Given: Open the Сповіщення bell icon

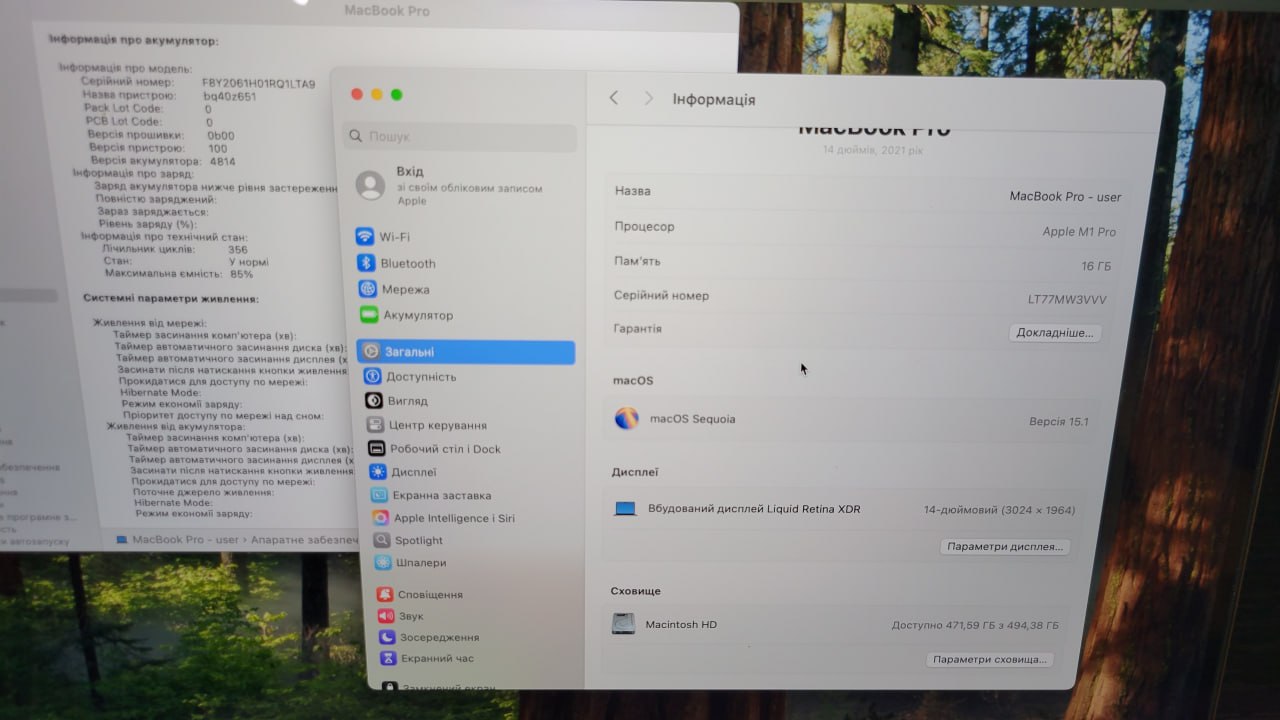Looking at the screenshot, I should pyautogui.click(x=385, y=594).
